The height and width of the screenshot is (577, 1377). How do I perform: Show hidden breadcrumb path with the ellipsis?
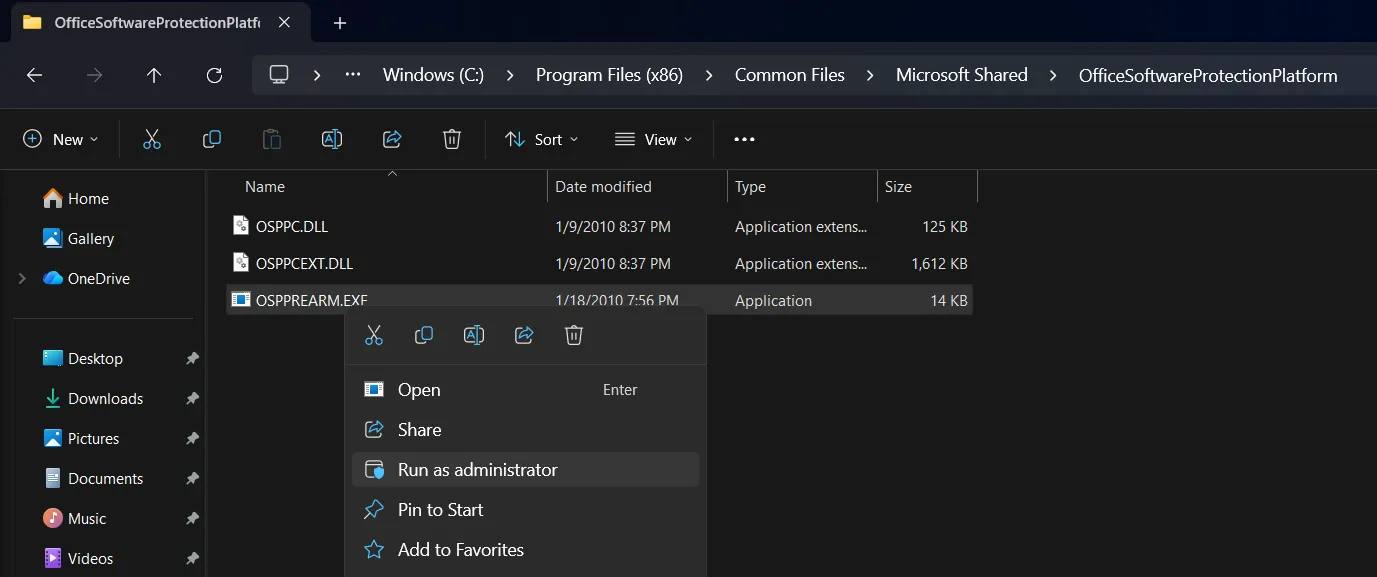pyautogui.click(x=352, y=75)
